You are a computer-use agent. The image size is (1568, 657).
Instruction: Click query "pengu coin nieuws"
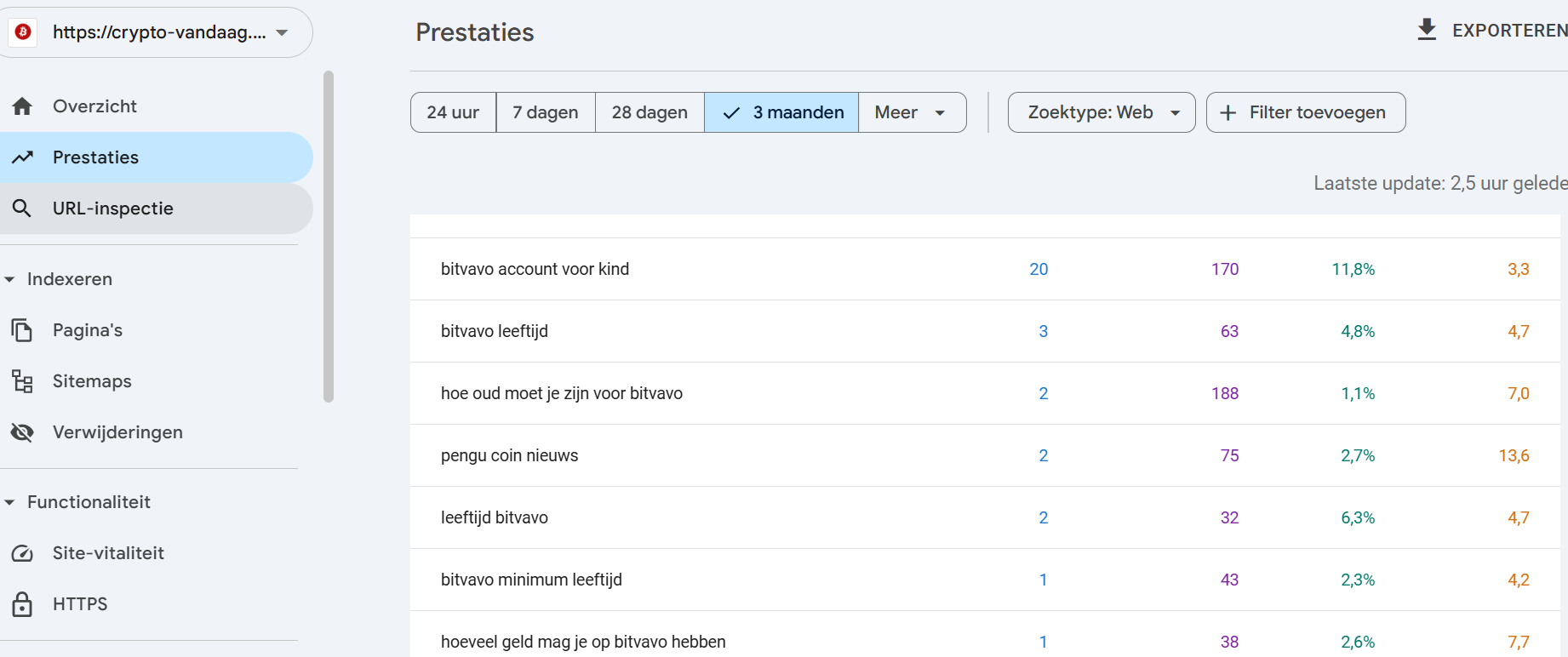tap(509, 455)
